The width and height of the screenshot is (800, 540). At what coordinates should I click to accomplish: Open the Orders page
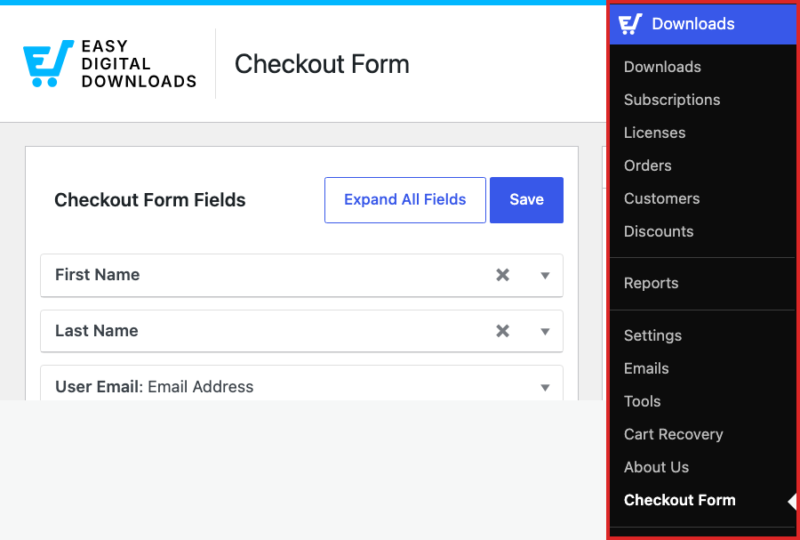(x=647, y=165)
